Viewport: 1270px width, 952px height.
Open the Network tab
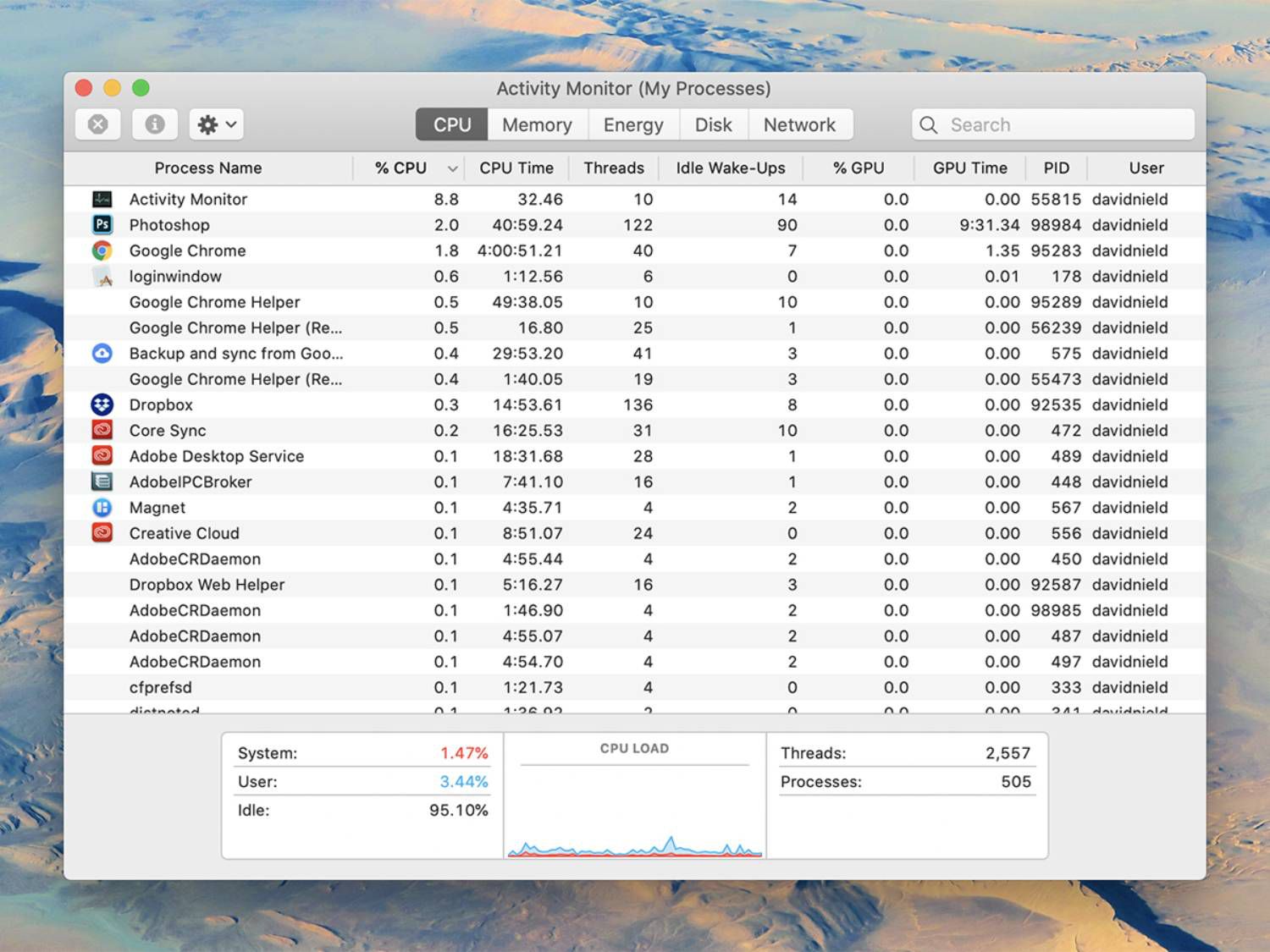coord(800,124)
